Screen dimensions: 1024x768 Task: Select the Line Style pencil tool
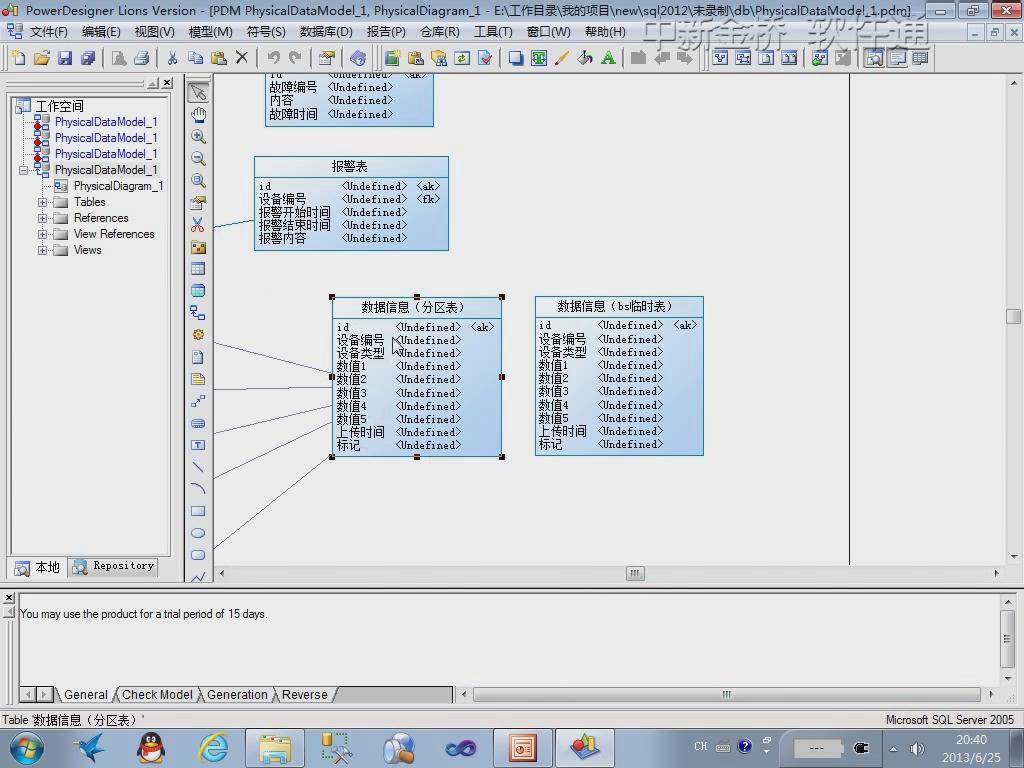[562, 58]
